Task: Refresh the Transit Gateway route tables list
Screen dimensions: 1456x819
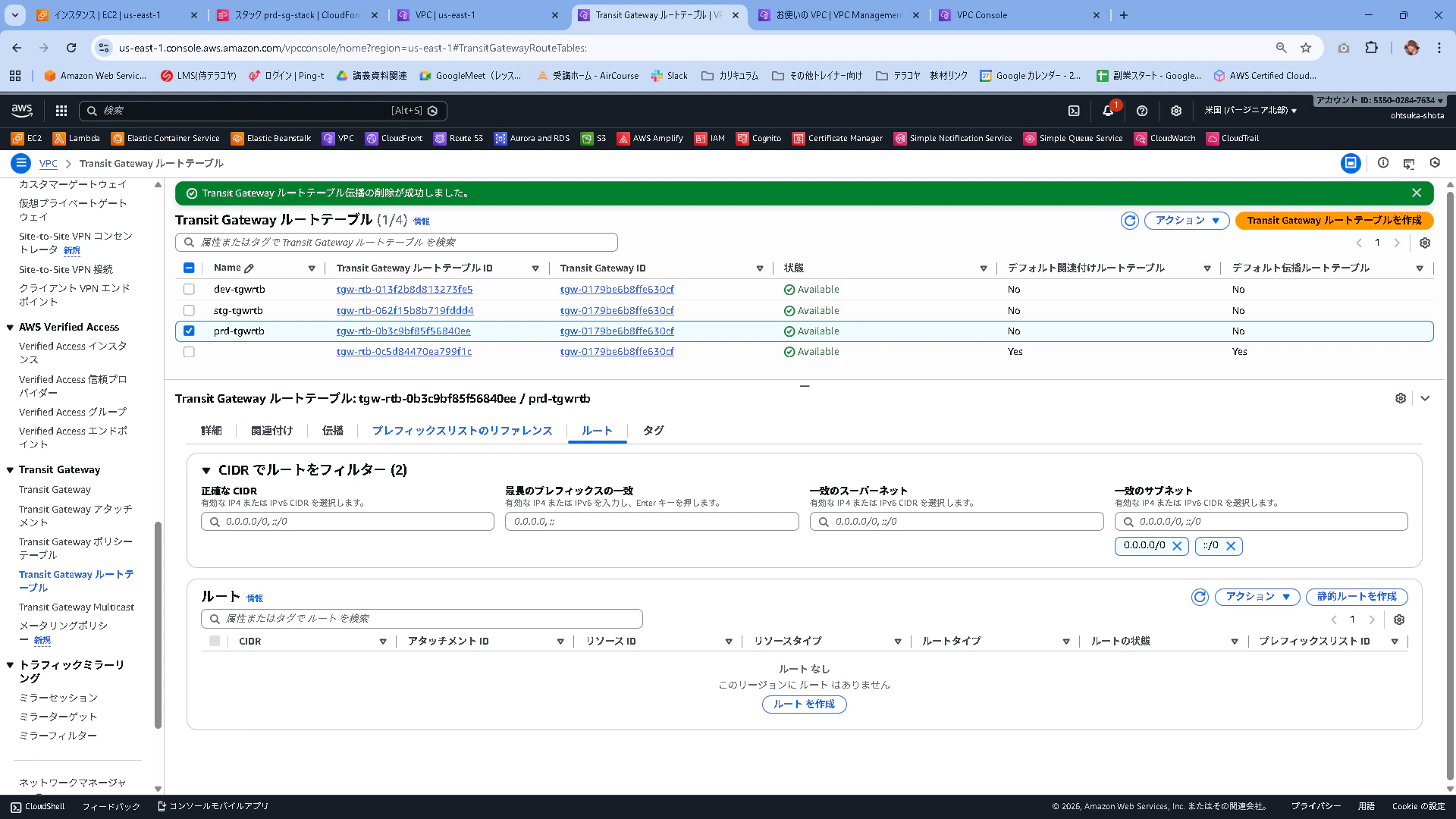Action: [1130, 221]
